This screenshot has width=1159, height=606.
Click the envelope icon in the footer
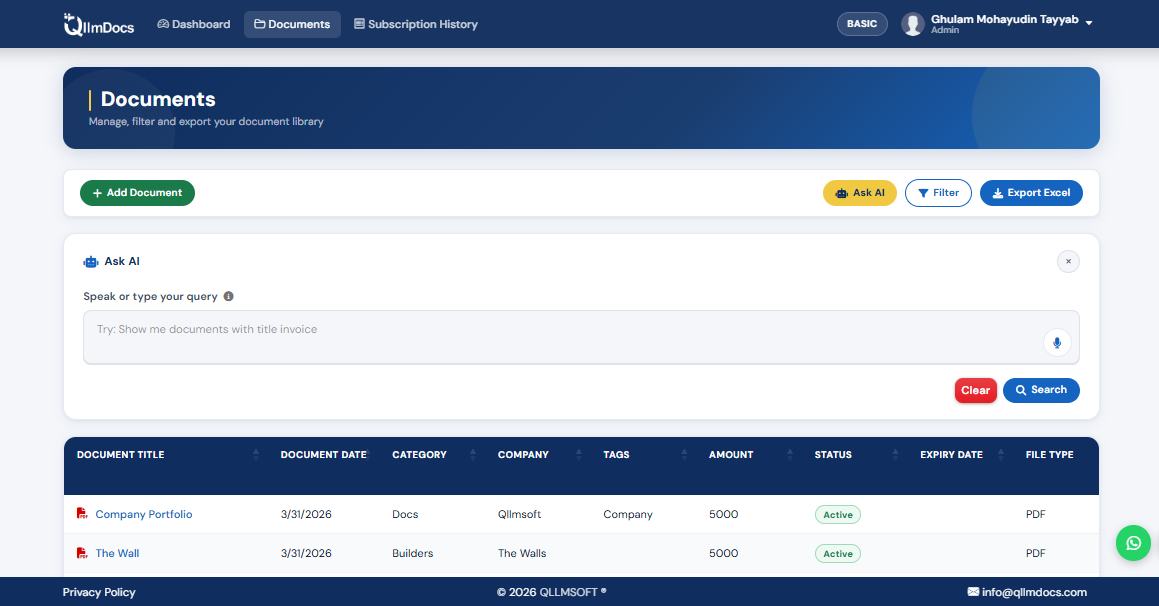click(x=971, y=592)
